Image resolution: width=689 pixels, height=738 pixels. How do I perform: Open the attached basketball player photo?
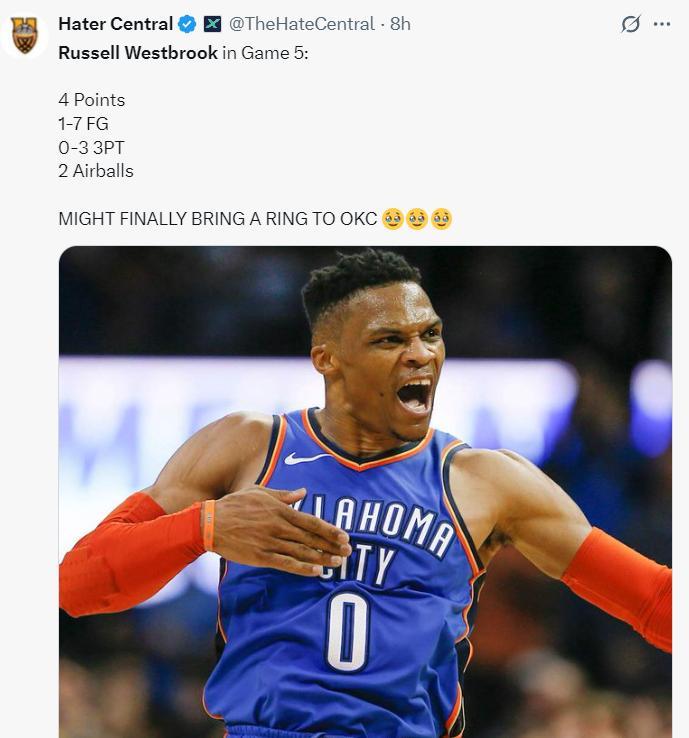coord(365,492)
